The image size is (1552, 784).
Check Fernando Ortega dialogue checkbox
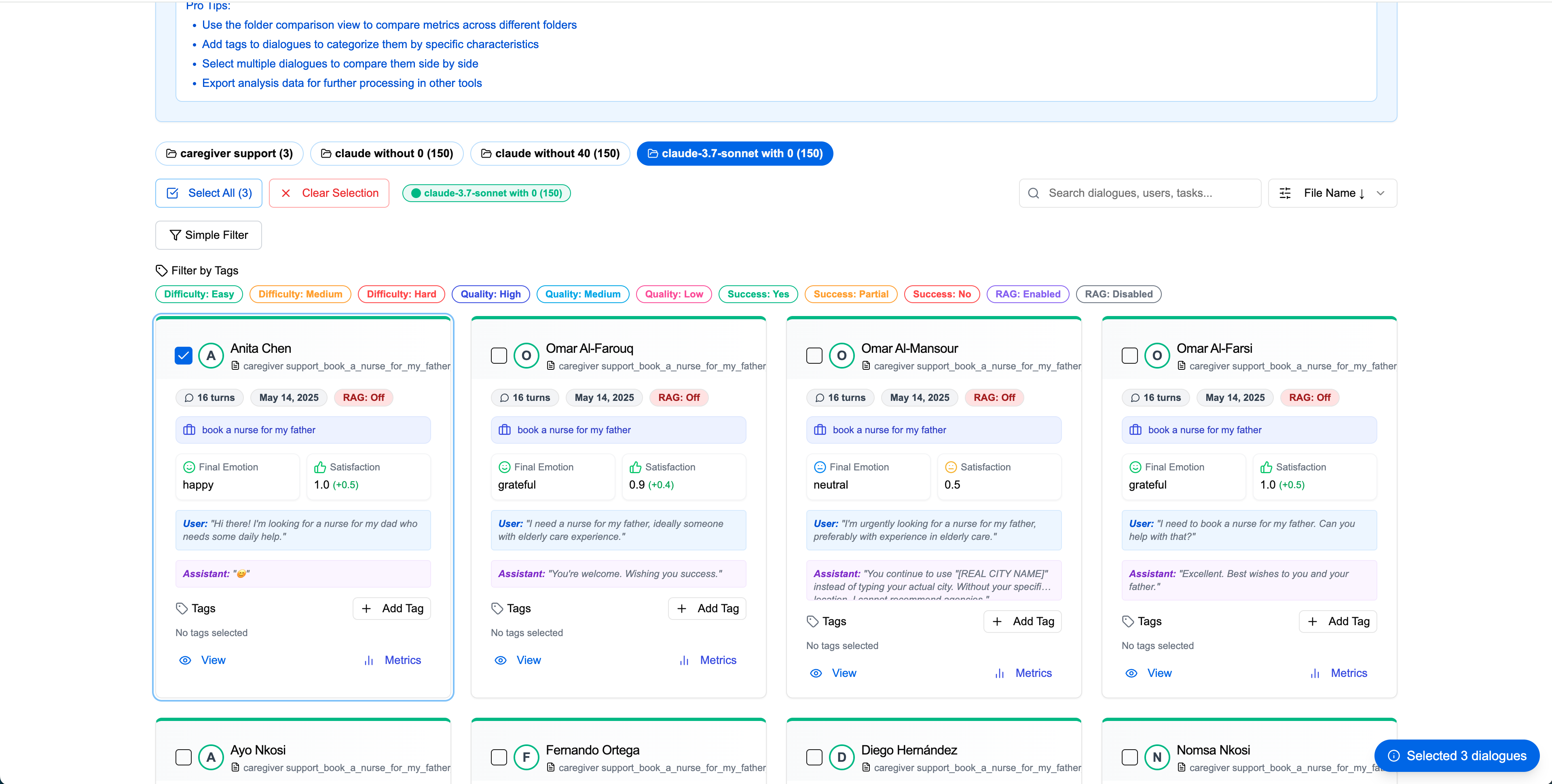tap(499, 757)
